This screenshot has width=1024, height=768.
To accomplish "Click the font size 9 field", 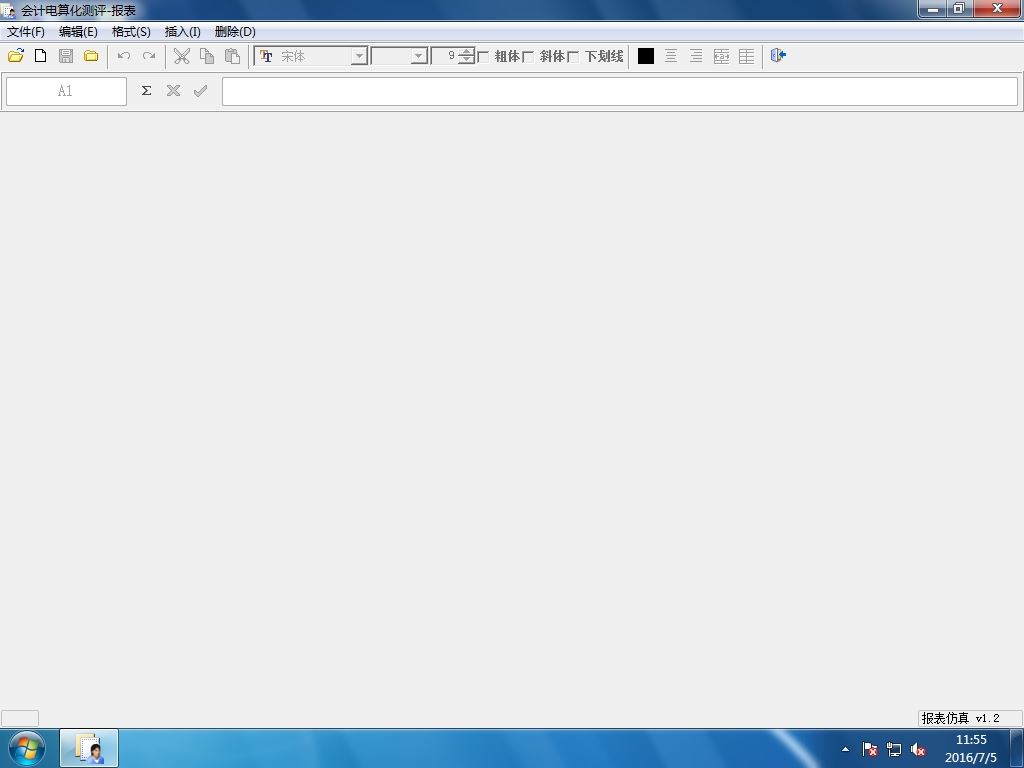I will [445, 56].
